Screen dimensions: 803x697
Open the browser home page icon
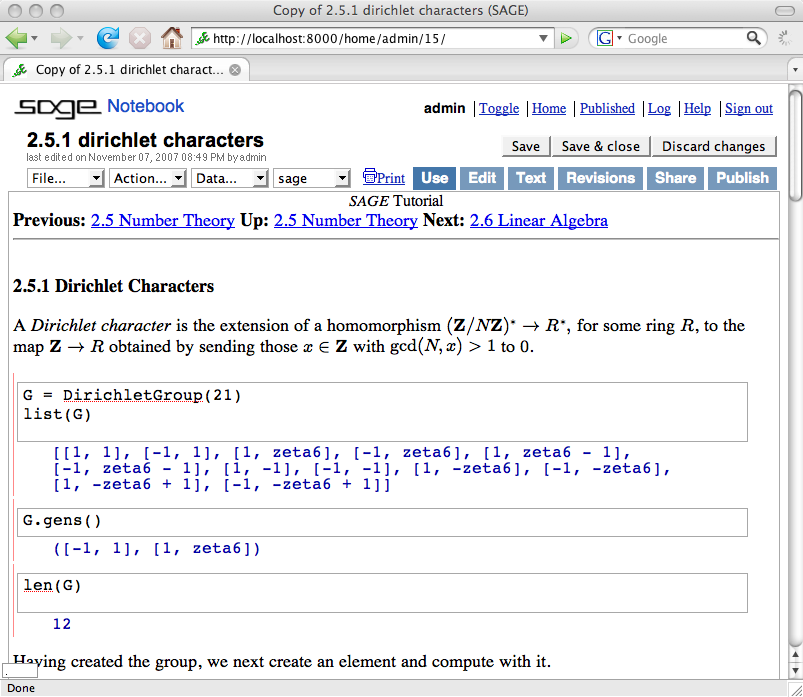172,38
